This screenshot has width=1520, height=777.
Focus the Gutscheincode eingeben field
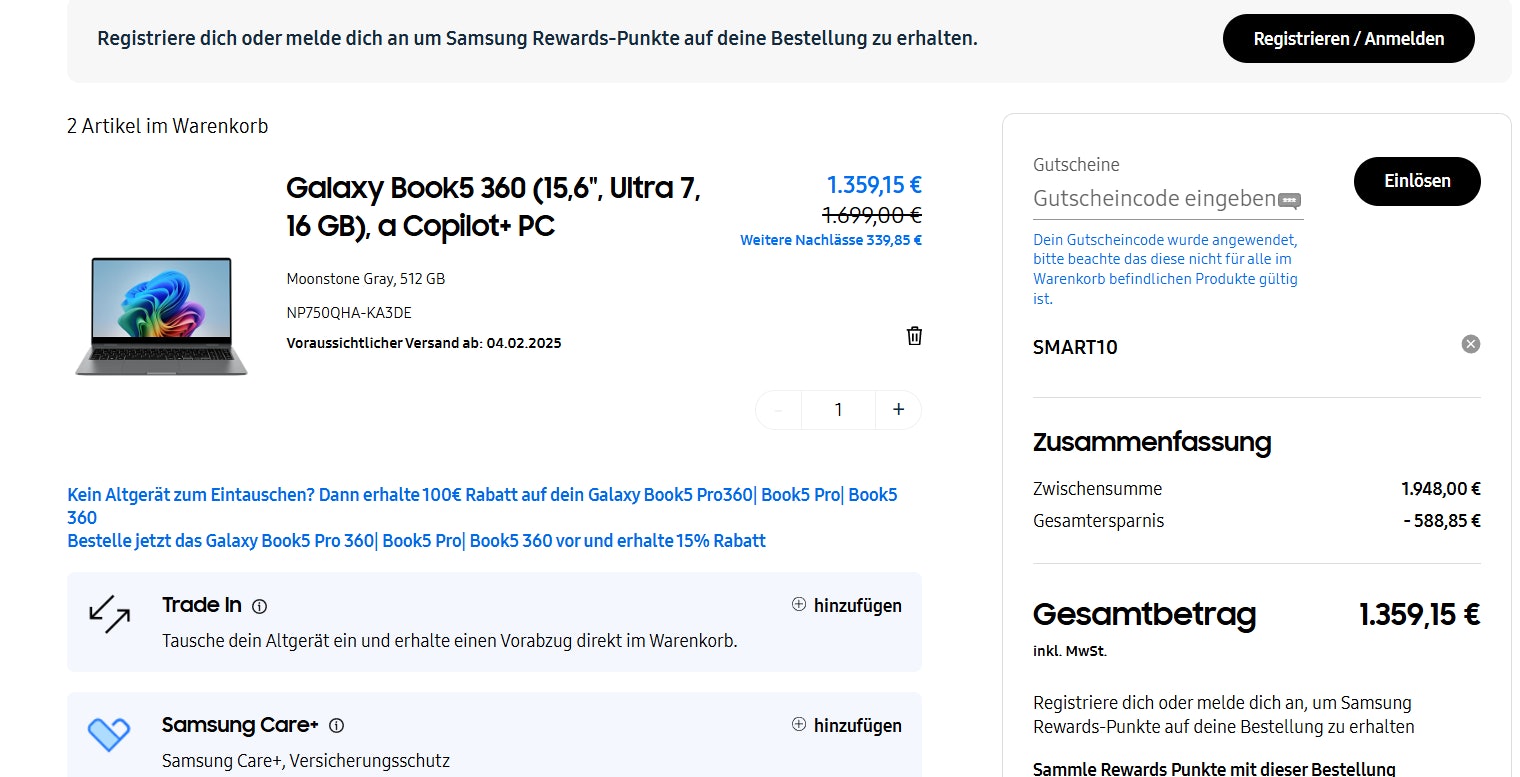click(x=1153, y=199)
